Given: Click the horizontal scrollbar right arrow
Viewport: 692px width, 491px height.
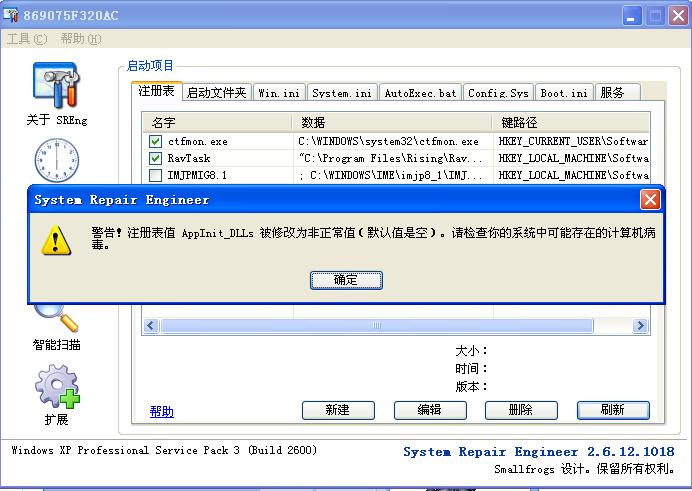Looking at the screenshot, I should tap(640, 326).
